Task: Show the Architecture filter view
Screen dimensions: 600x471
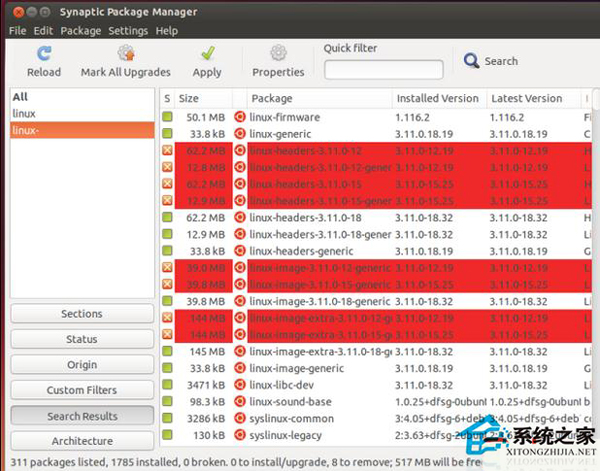Action: coord(82,441)
